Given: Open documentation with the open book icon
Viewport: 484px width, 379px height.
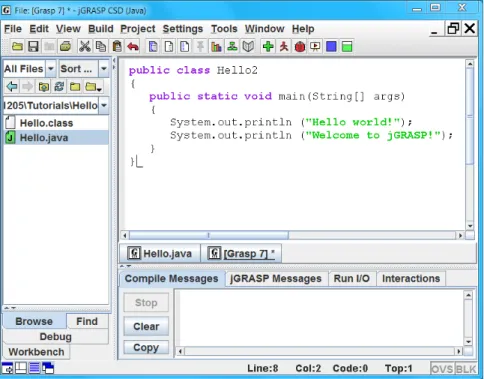Looking at the screenshot, I should click(248, 46).
